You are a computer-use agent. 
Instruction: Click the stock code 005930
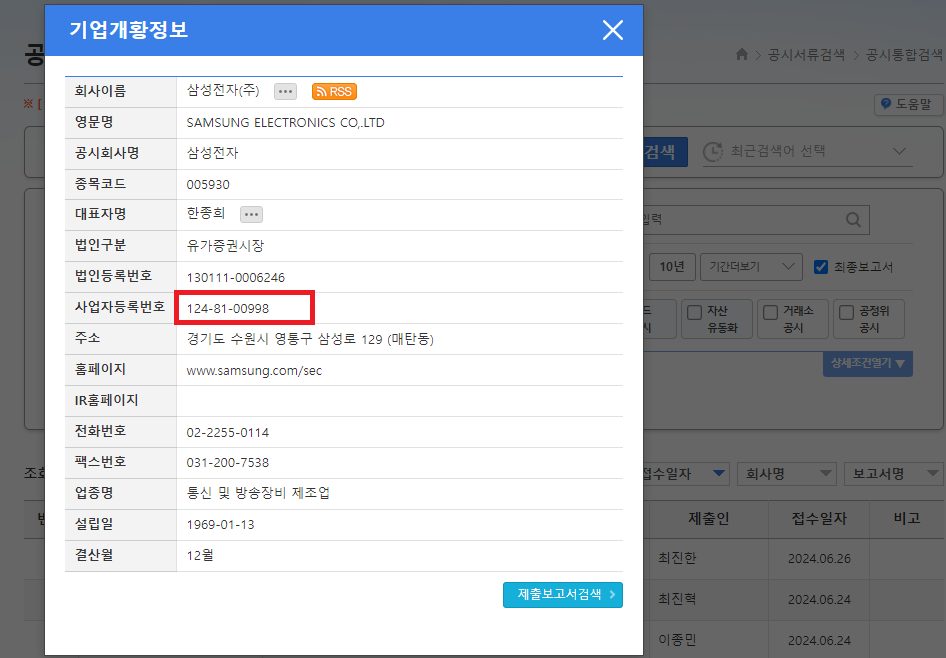208,185
